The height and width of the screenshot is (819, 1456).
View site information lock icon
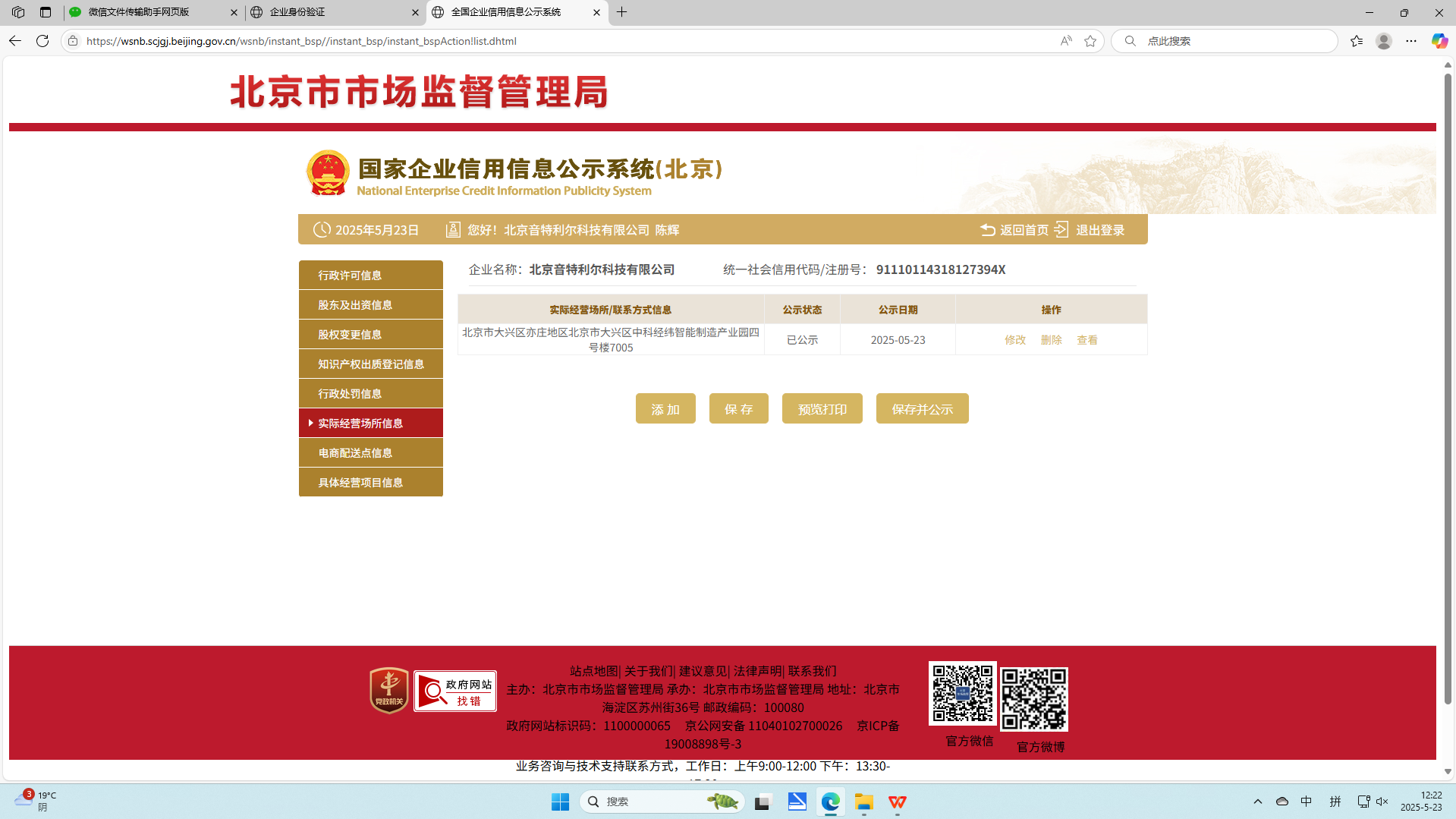(73, 41)
